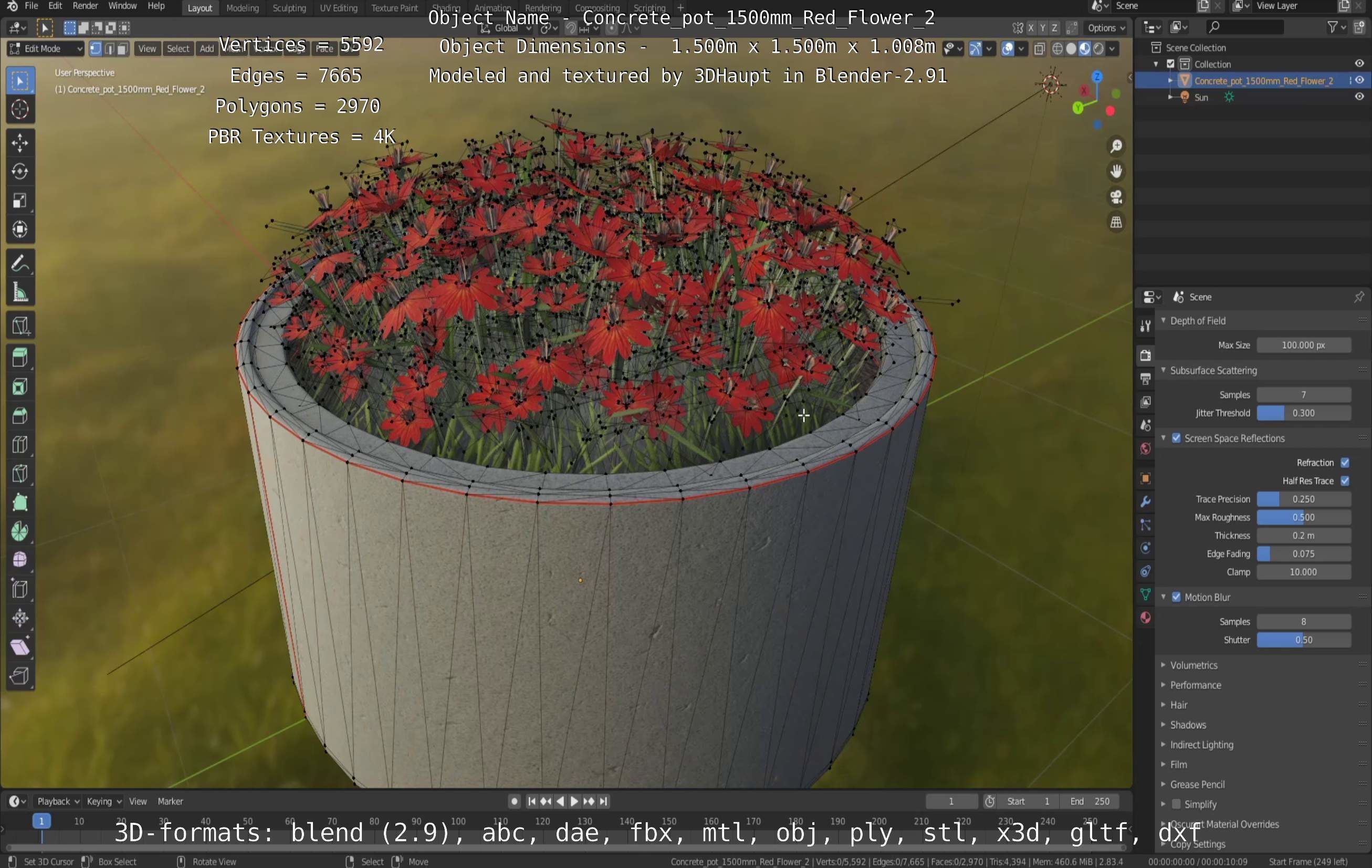The height and width of the screenshot is (868, 1372).
Task: Toggle the Screen Space Reflections checkbox
Action: (1177, 438)
